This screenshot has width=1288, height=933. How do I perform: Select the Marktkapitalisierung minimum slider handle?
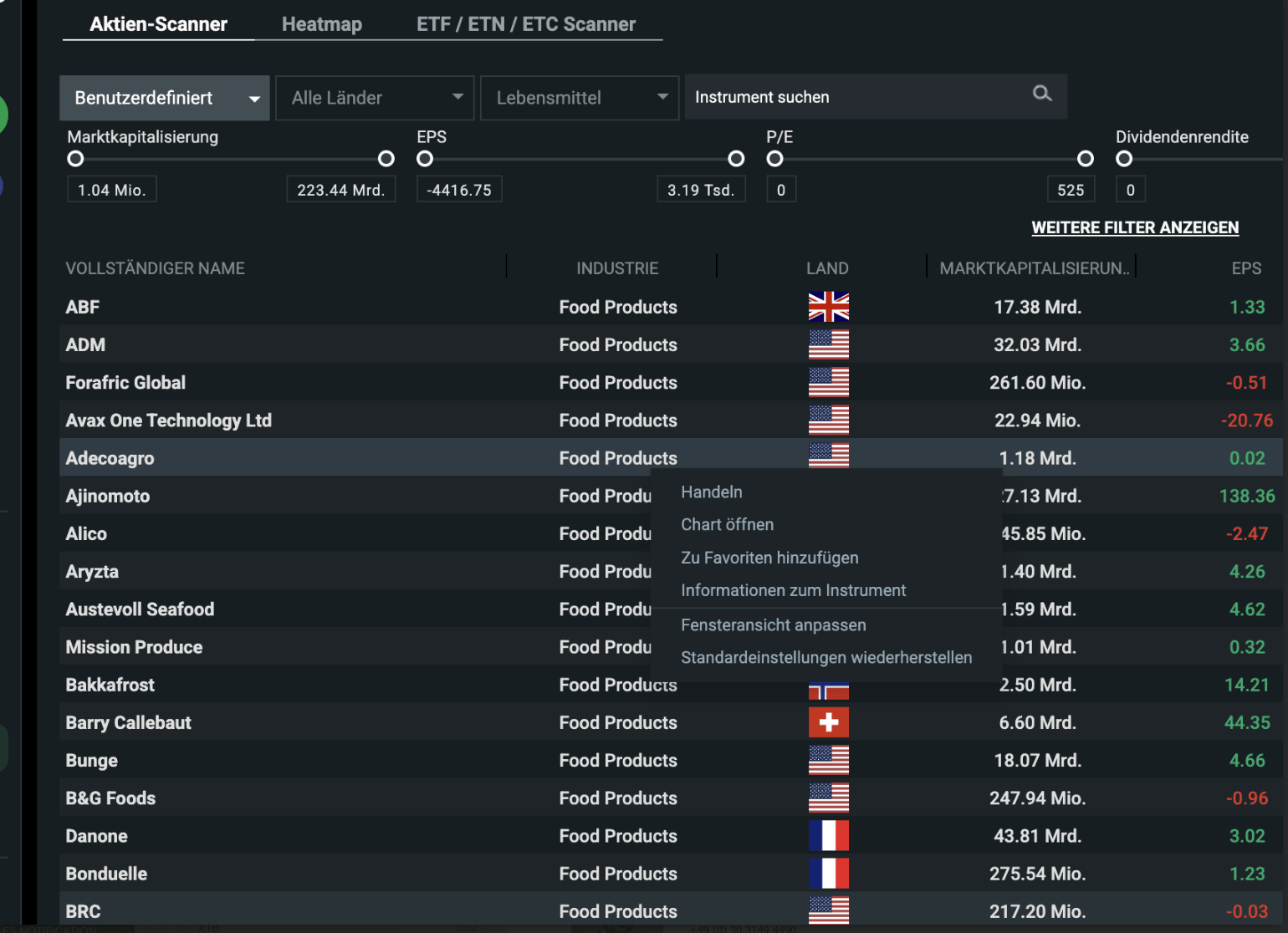(x=75, y=159)
